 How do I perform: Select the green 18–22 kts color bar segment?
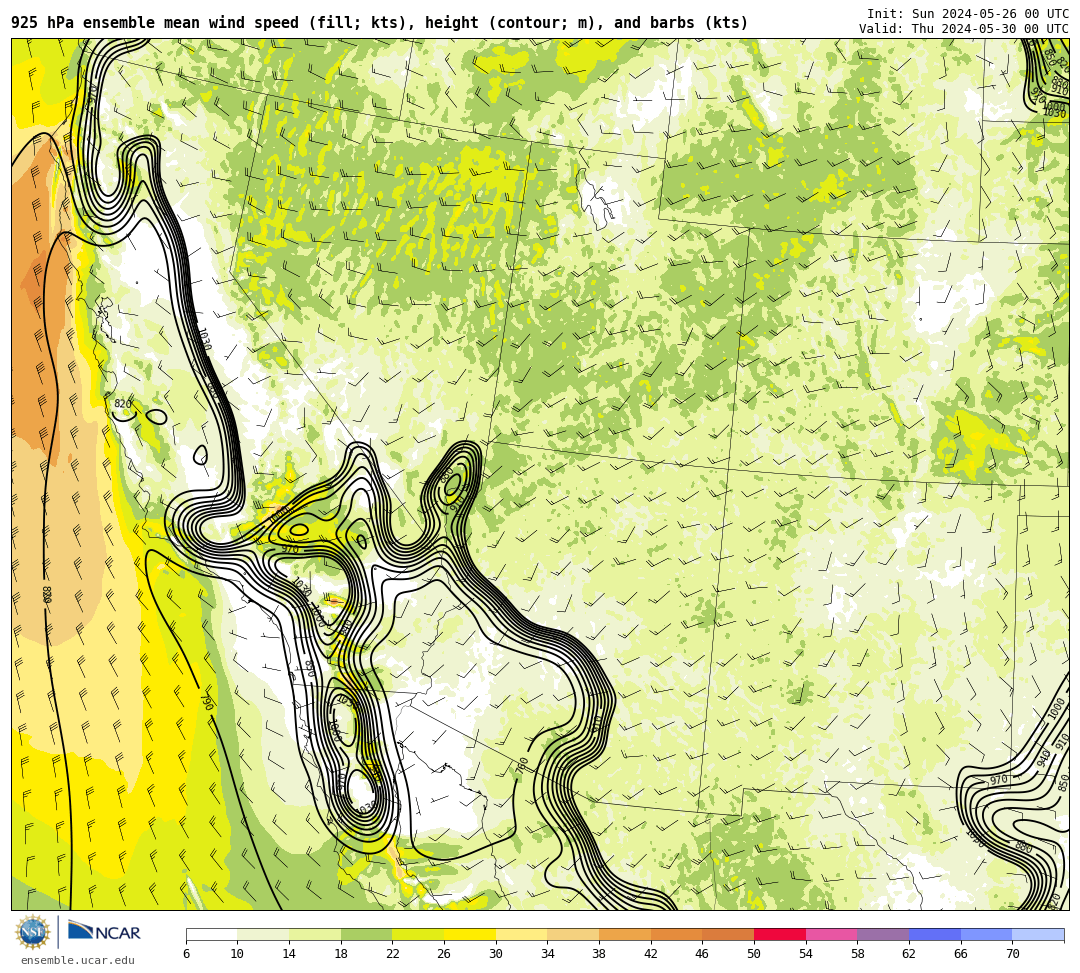(x=366, y=934)
